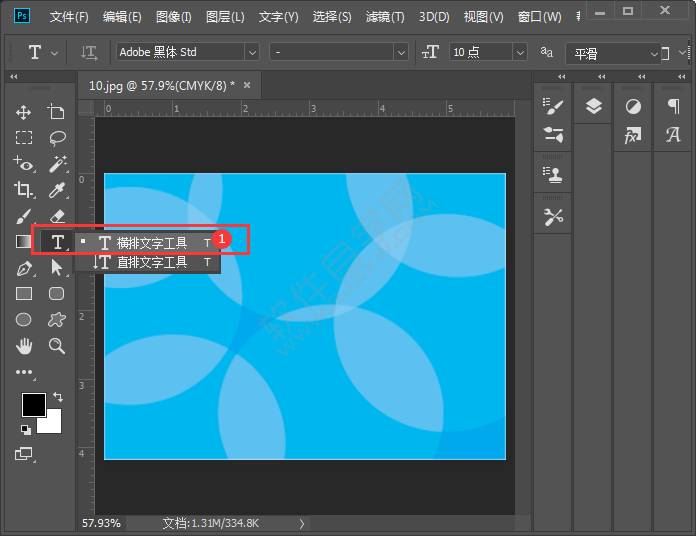696x536 pixels.
Task: Open the 滤镜(T) menu
Action: pyautogui.click(x=385, y=17)
